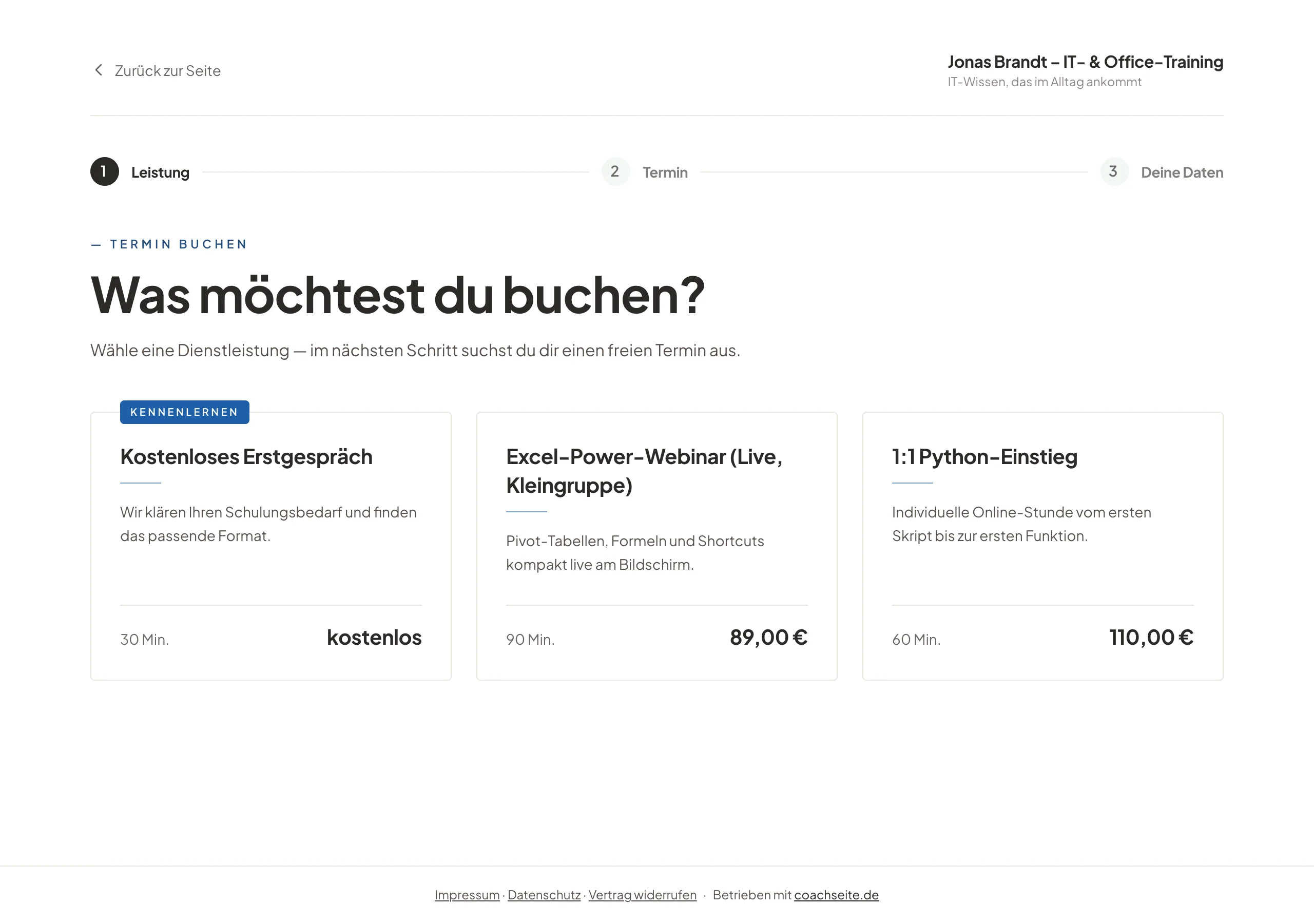Select step 2 circle for Termin

[615, 172]
